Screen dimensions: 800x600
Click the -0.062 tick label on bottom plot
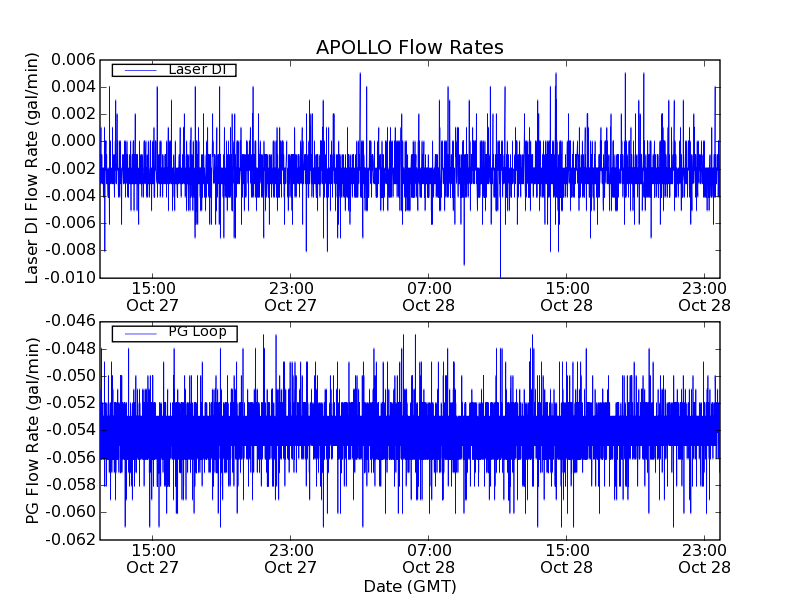pyautogui.click(x=71, y=539)
